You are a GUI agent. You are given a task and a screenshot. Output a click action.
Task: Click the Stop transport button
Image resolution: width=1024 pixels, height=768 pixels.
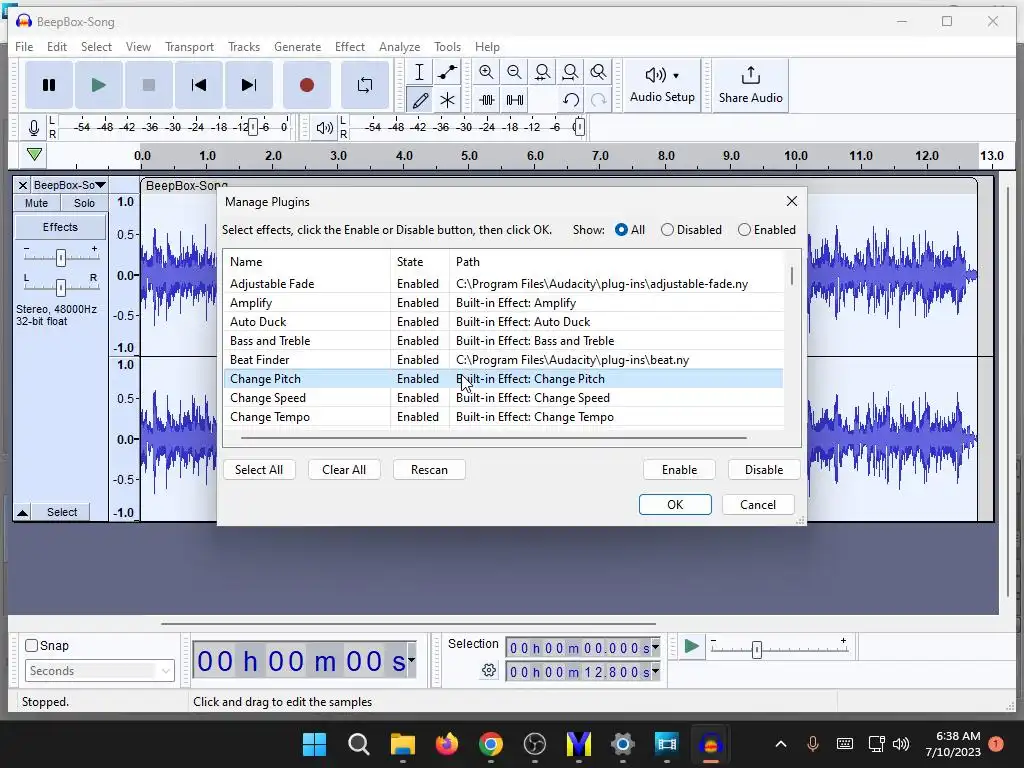[149, 85]
